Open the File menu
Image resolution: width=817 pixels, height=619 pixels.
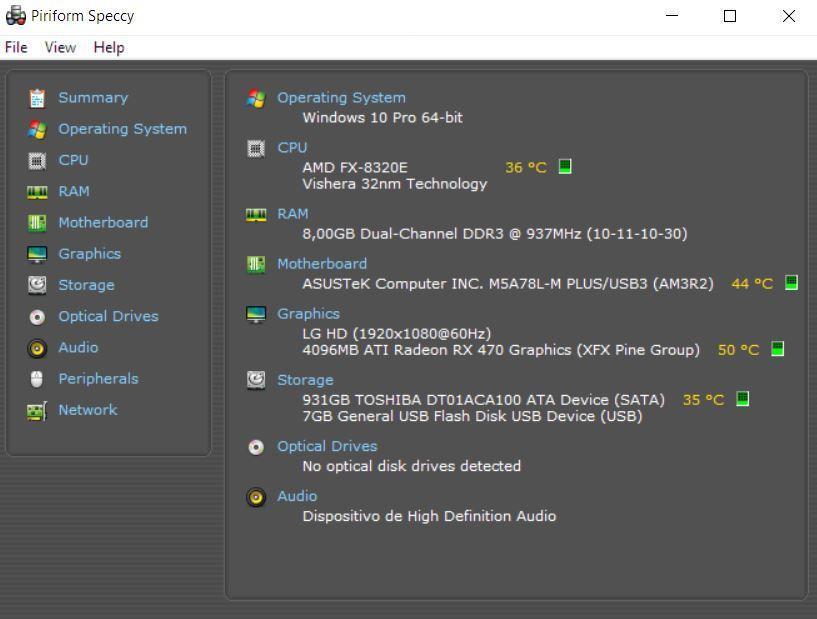click(16, 47)
